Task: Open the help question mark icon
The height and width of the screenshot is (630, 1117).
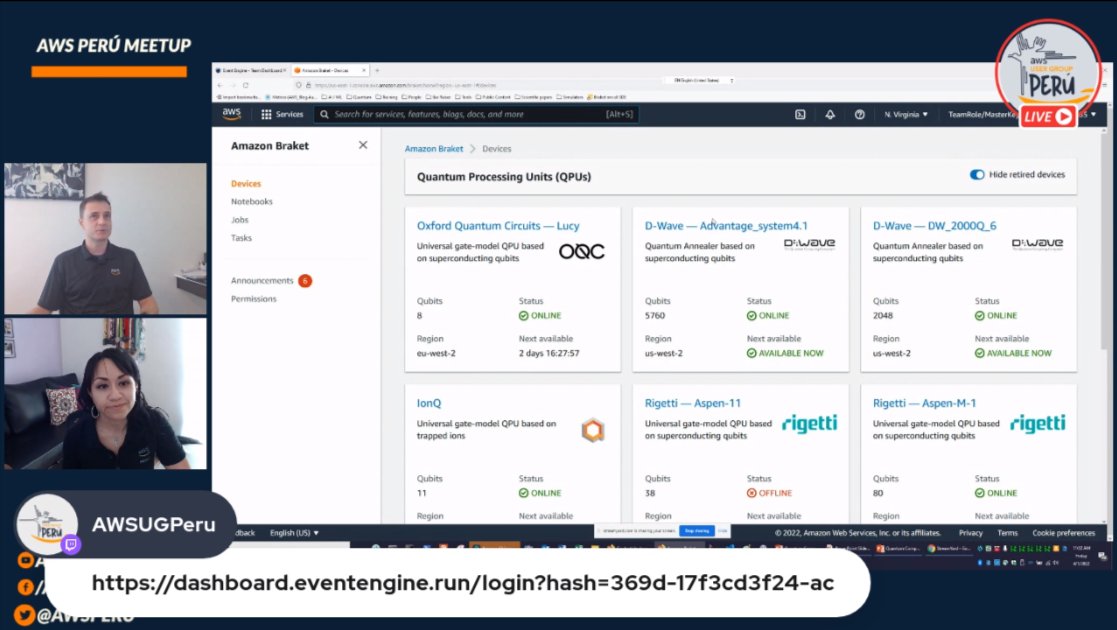Action: pos(860,114)
